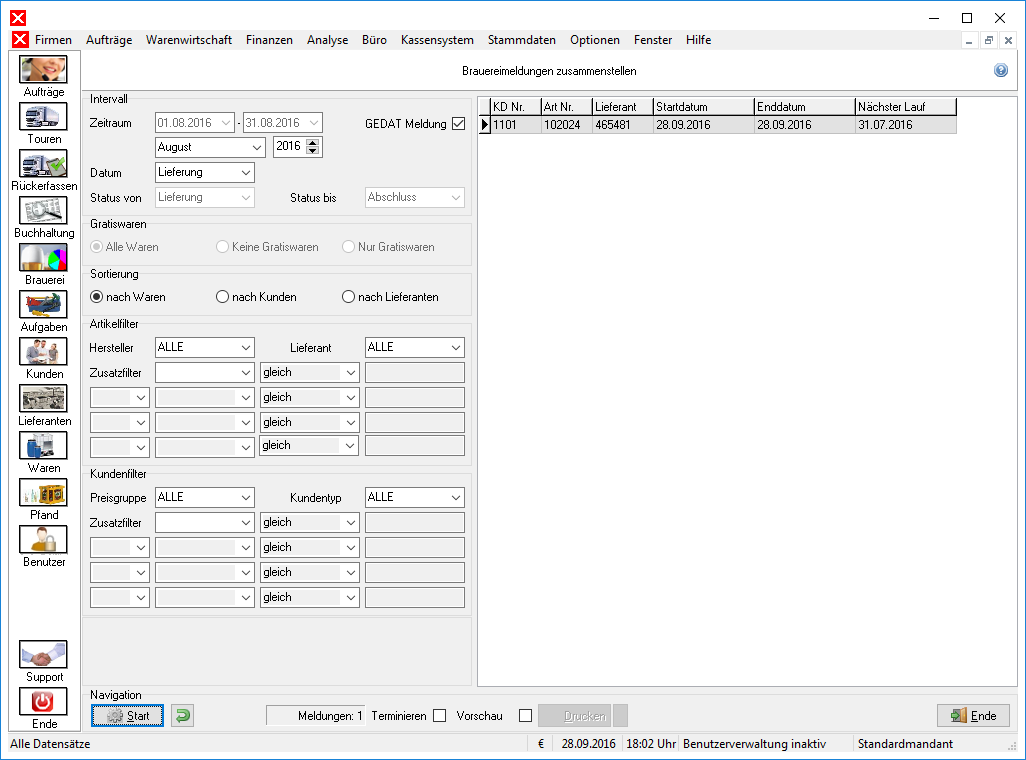Click the Start button
This screenshot has width=1026, height=760.
click(128, 715)
